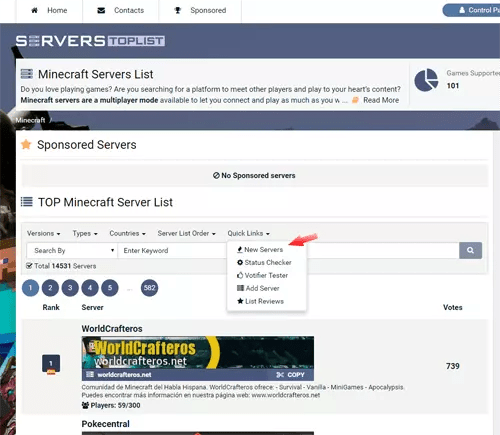Click the server list icon beside worldcrafteros.net
500x435 pixels.
90,375
